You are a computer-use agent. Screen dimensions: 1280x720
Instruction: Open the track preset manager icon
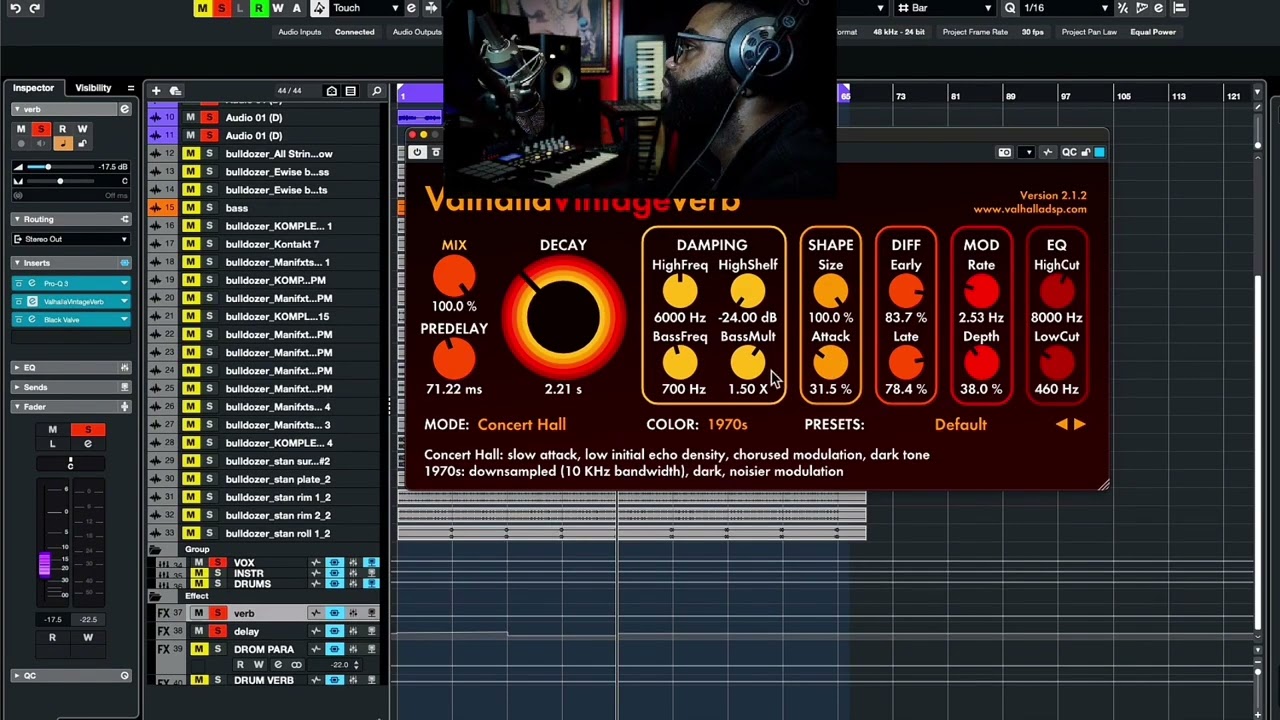pyautogui.click(x=175, y=91)
